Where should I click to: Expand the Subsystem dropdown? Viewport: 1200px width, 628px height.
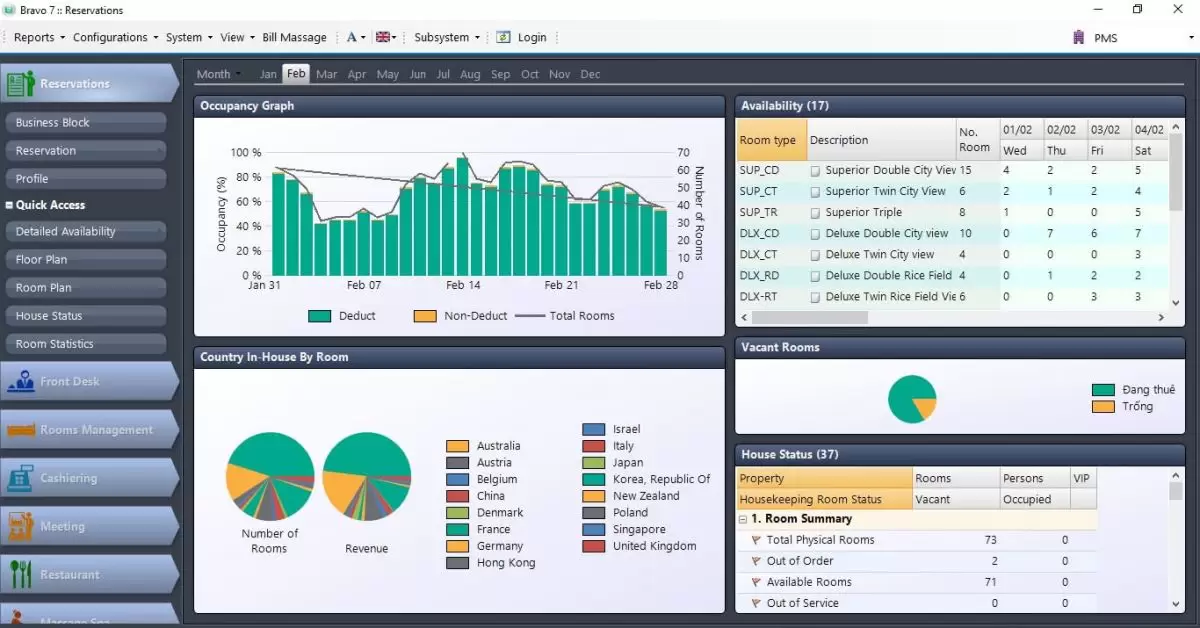[x=447, y=37]
